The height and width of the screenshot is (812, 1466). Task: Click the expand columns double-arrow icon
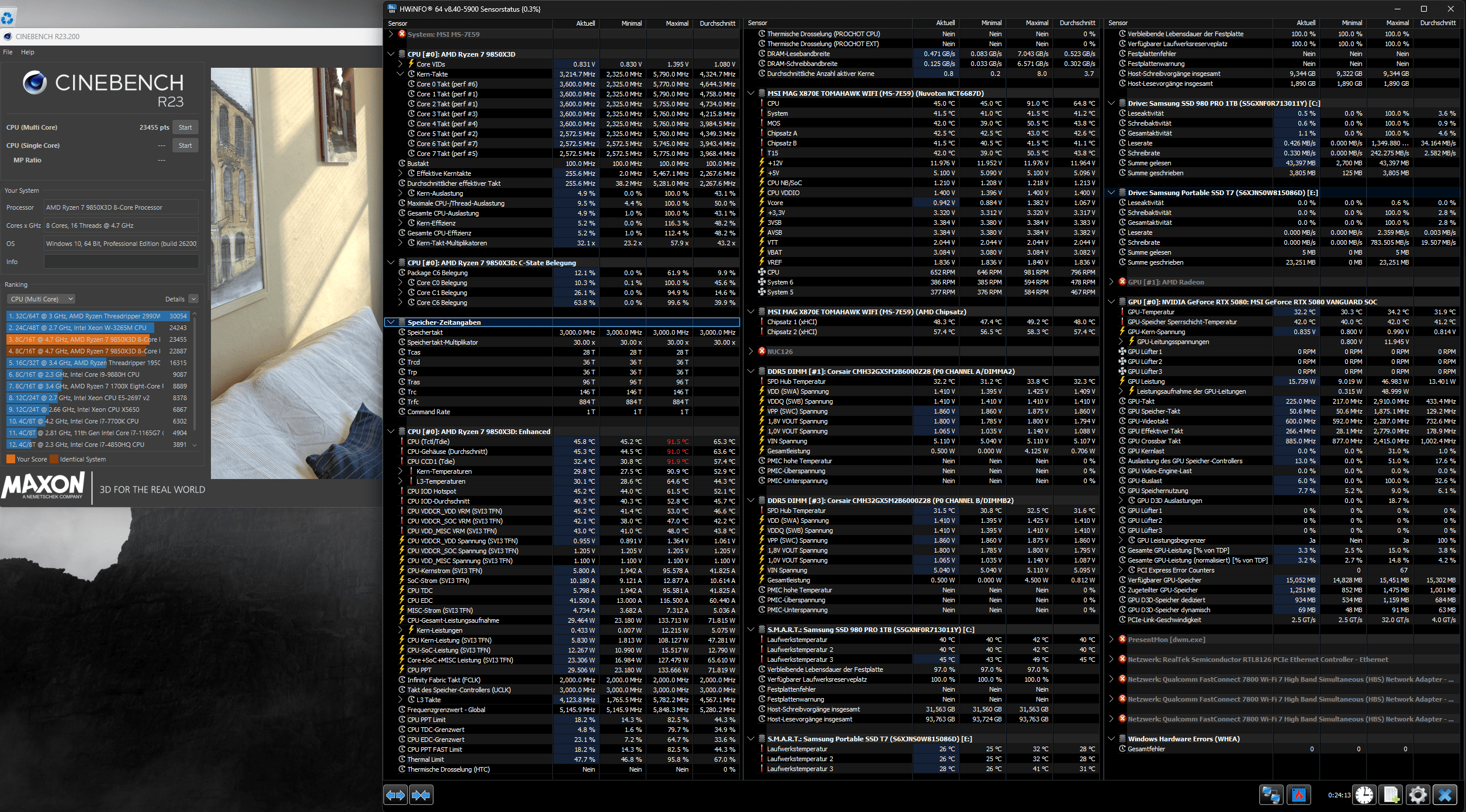(396, 795)
